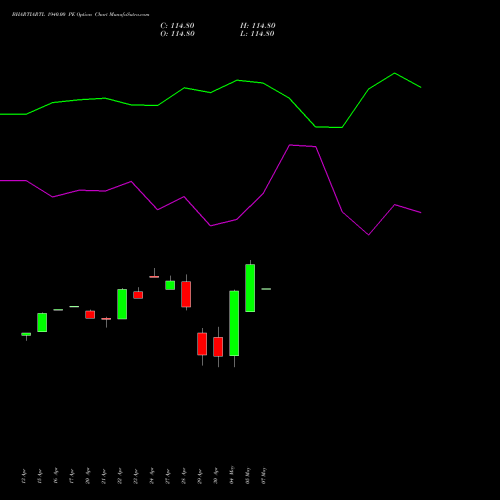The height and width of the screenshot is (500, 500).
Task: Select the close value C: 114.80
Action: click(177, 26)
